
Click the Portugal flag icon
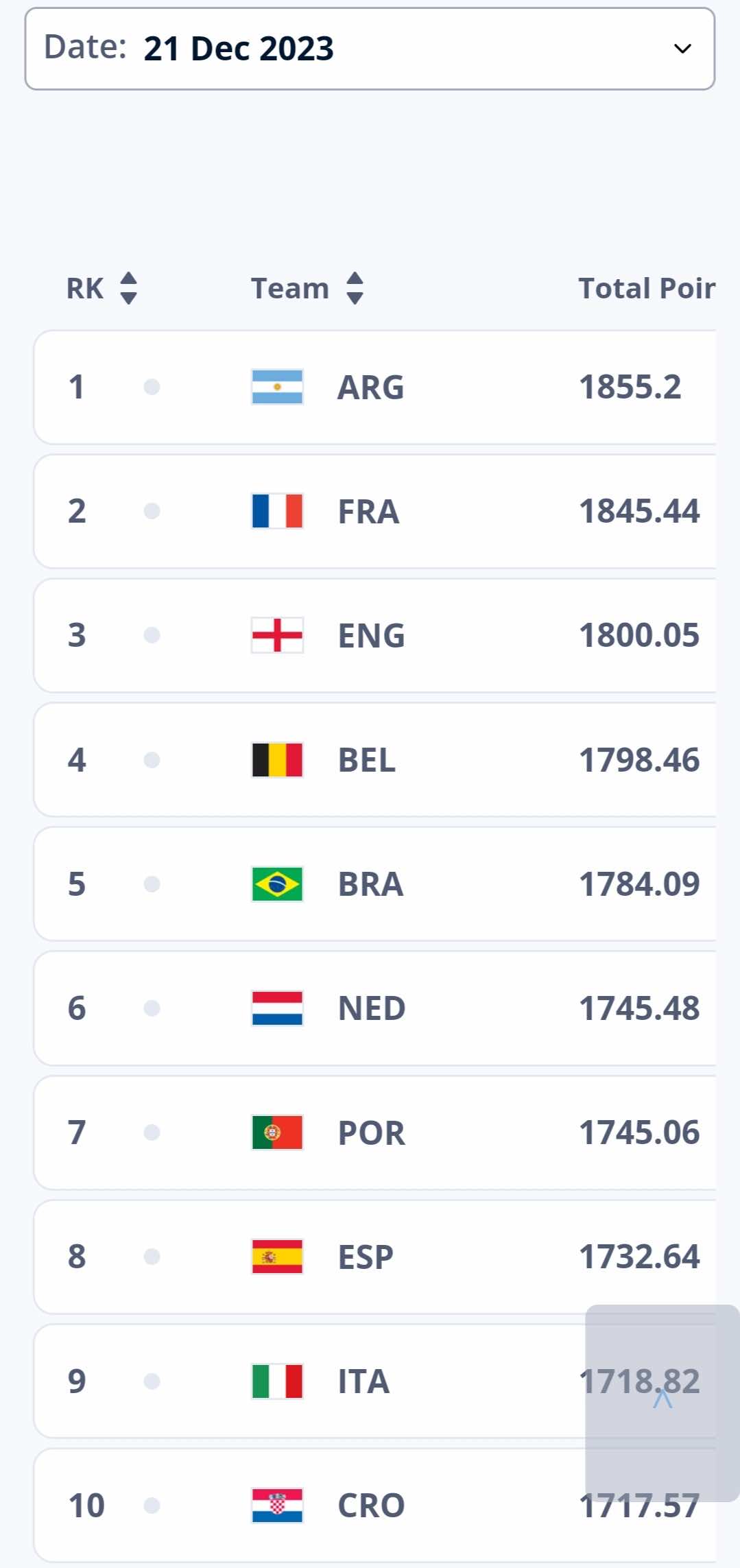[x=277, y=1132]
